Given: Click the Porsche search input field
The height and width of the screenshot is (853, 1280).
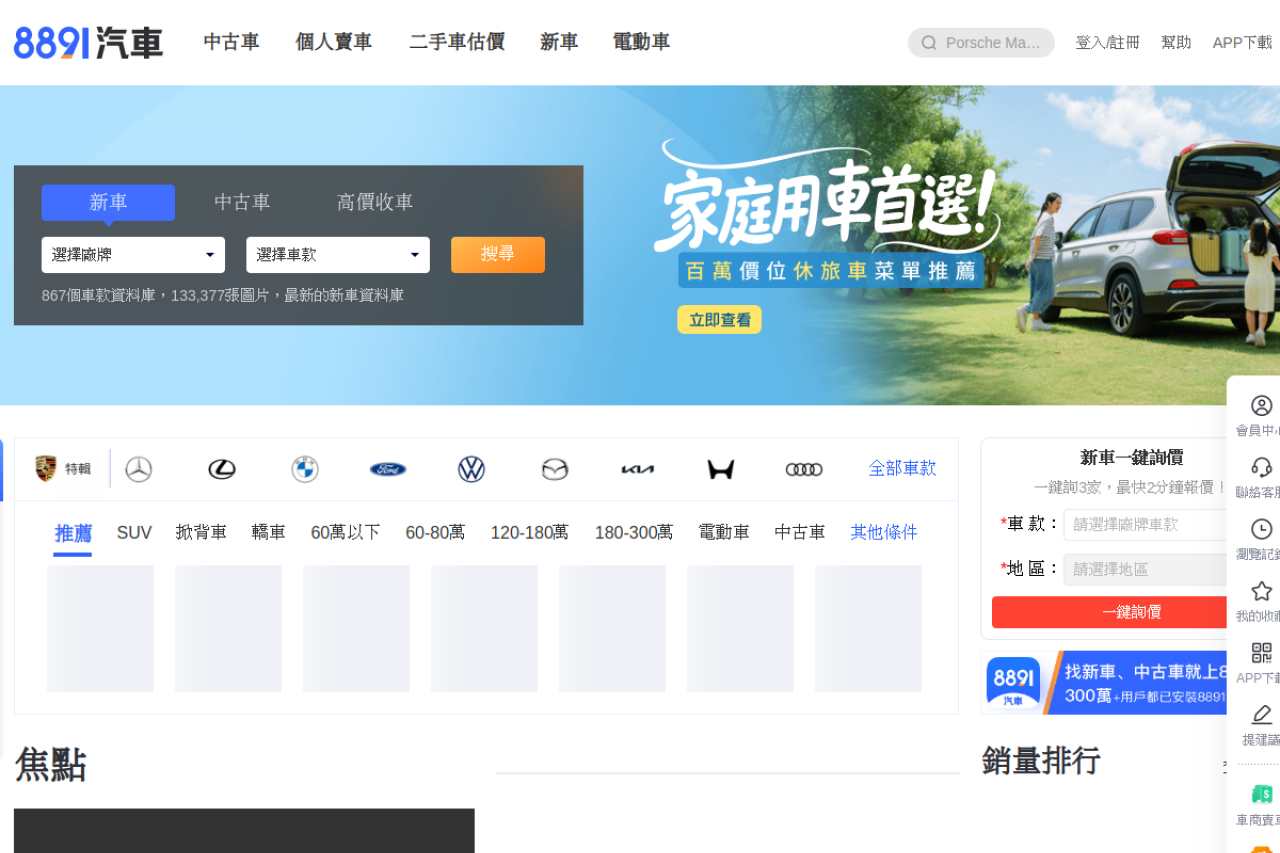Looking at the screenshot, I should (x=992, y=43).
